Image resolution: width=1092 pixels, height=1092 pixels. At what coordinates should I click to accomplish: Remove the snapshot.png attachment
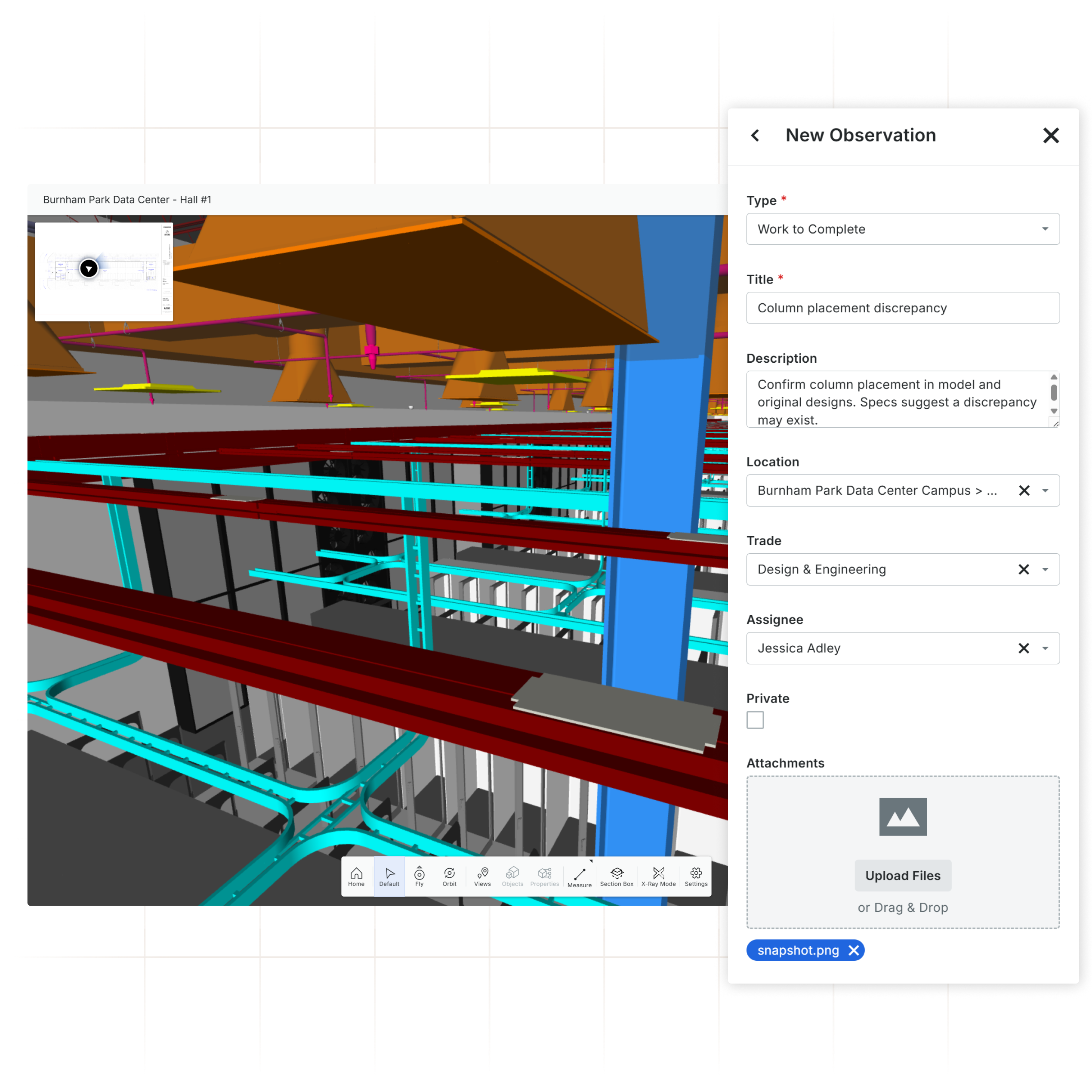pos(854,951)
